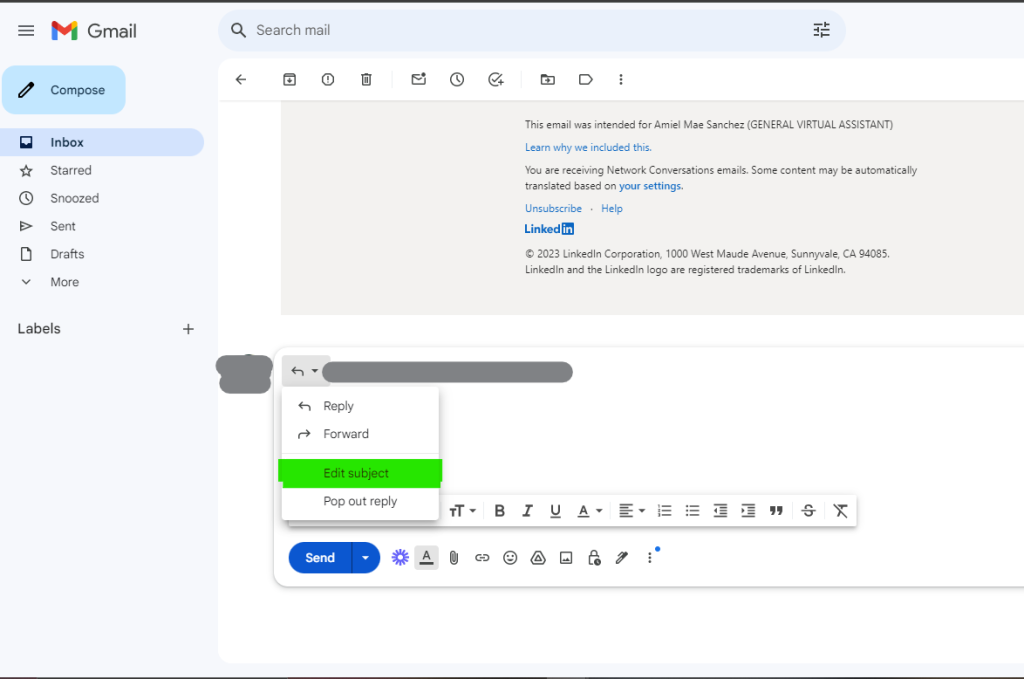Go back to inbox with back arrow

241,80
